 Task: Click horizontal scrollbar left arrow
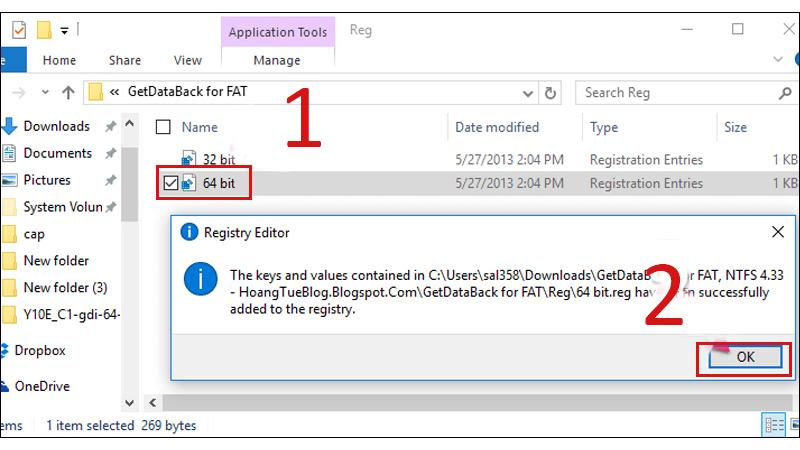coord(153,403)
